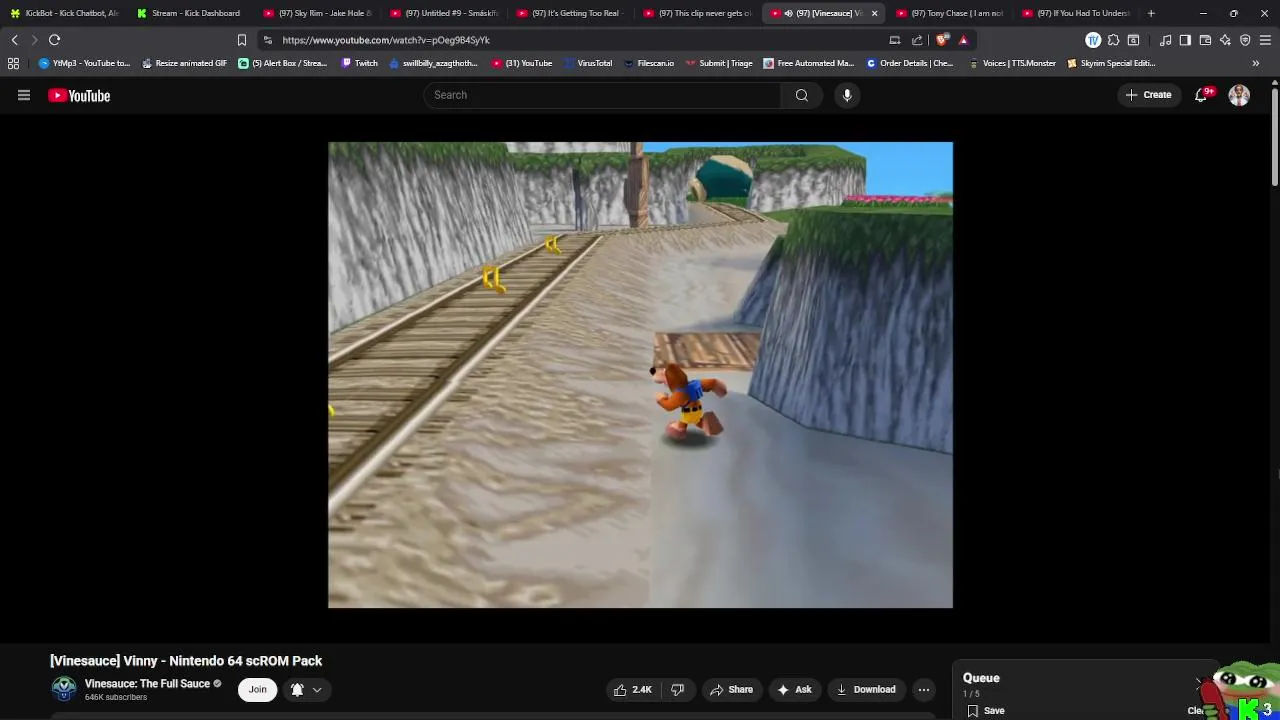Open more actions three-dot menu

(x=924, y=689)
